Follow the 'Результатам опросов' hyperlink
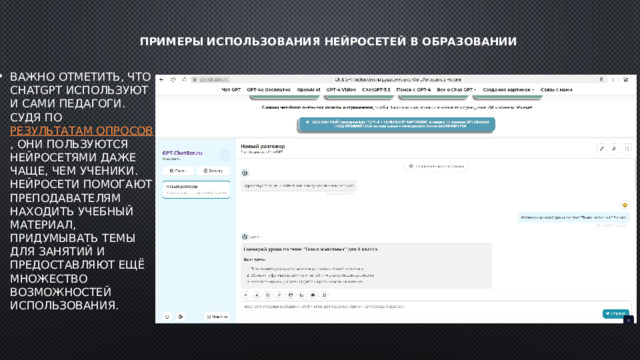This screenshot has height=360, width=640. tap(81, 131)
